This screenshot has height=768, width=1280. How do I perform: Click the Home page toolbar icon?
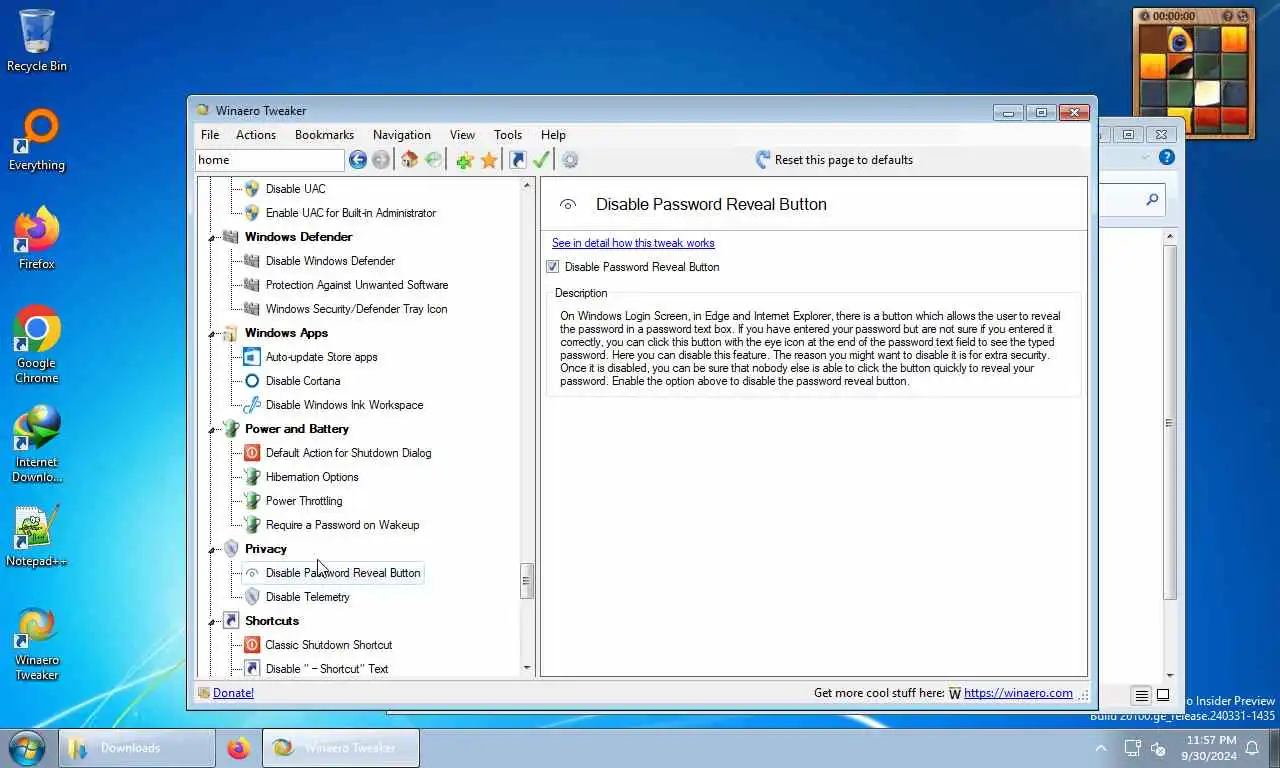(409, 160)
